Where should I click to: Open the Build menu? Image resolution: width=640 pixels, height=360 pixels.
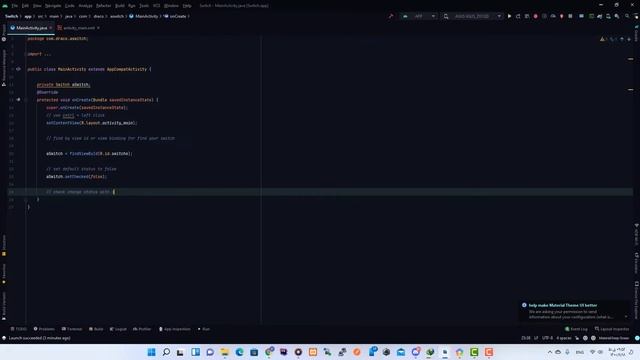coord(120,6)
